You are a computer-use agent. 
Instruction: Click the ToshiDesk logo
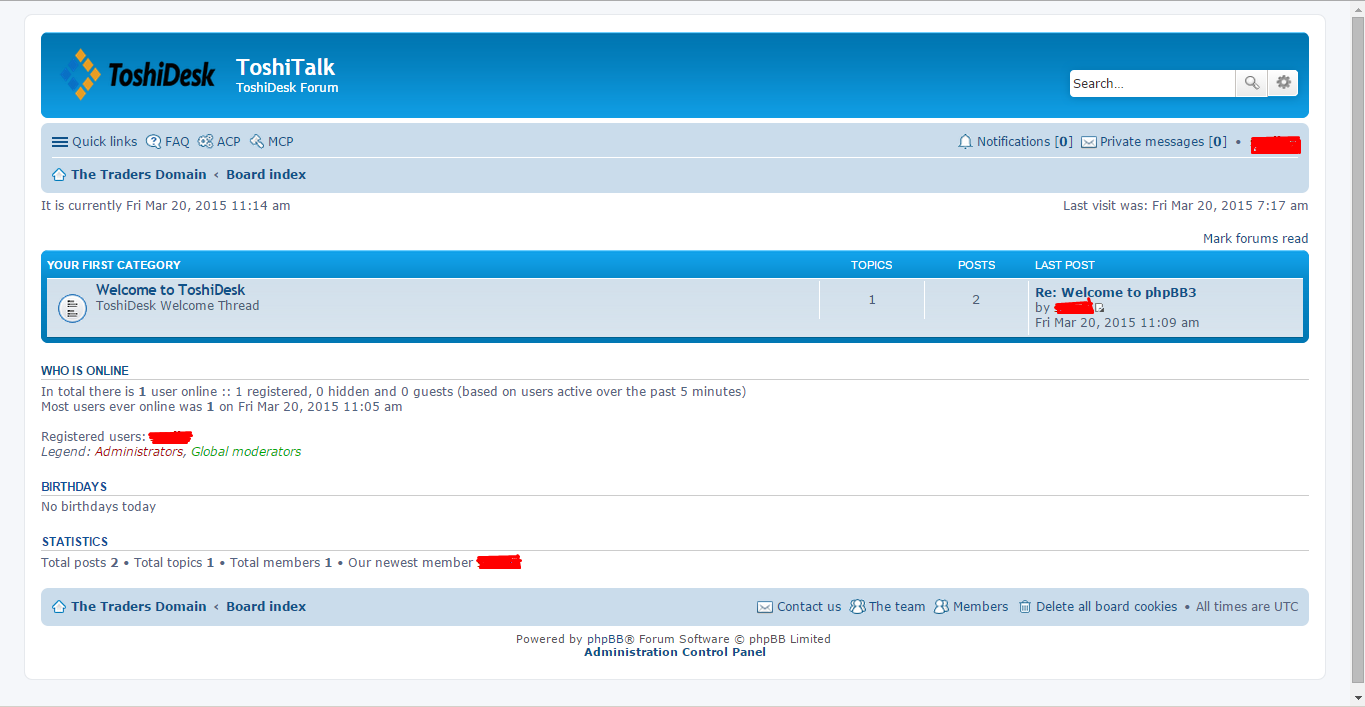tap(136, 75)
